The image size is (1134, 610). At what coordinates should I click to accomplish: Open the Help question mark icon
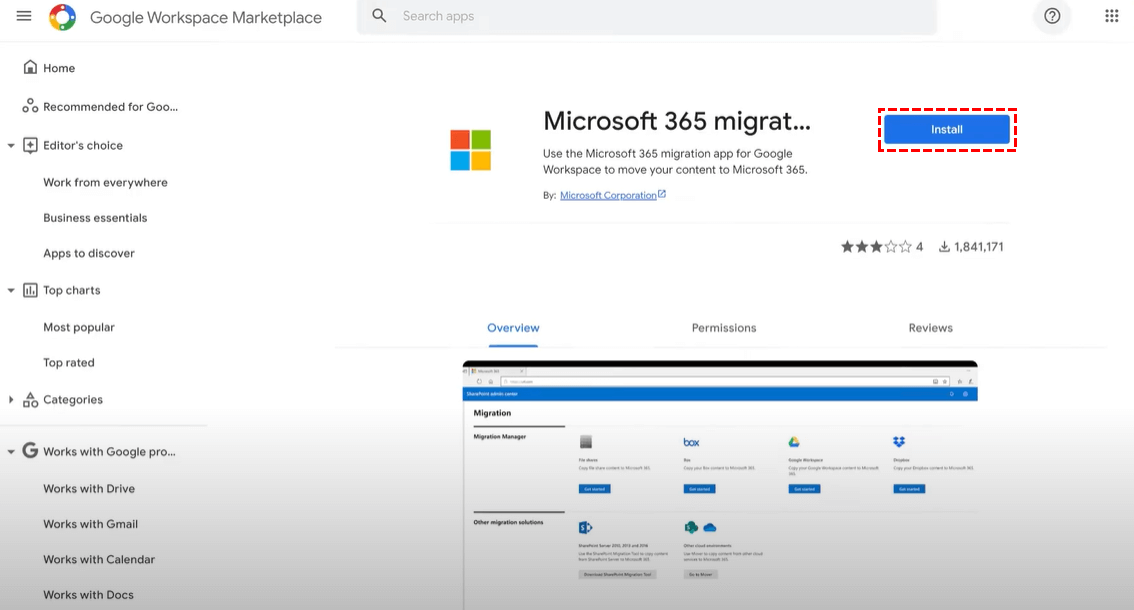click(x=1052, y=16)
